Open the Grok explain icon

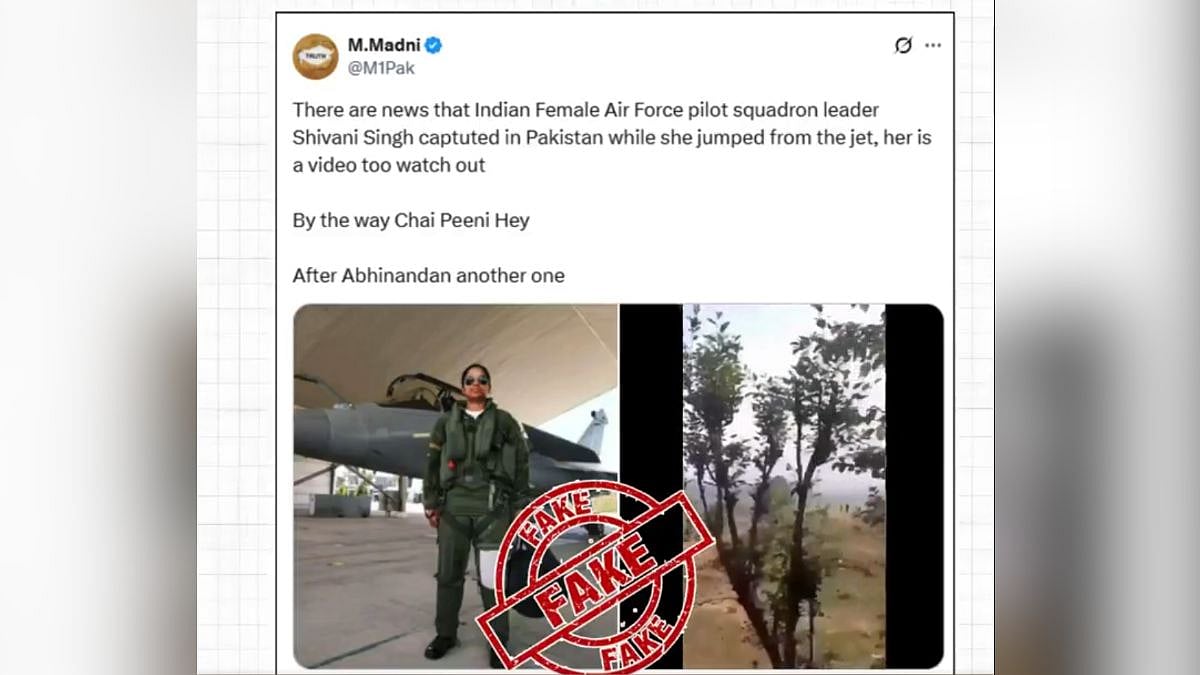pyautogui.click(x=903, y=45)
